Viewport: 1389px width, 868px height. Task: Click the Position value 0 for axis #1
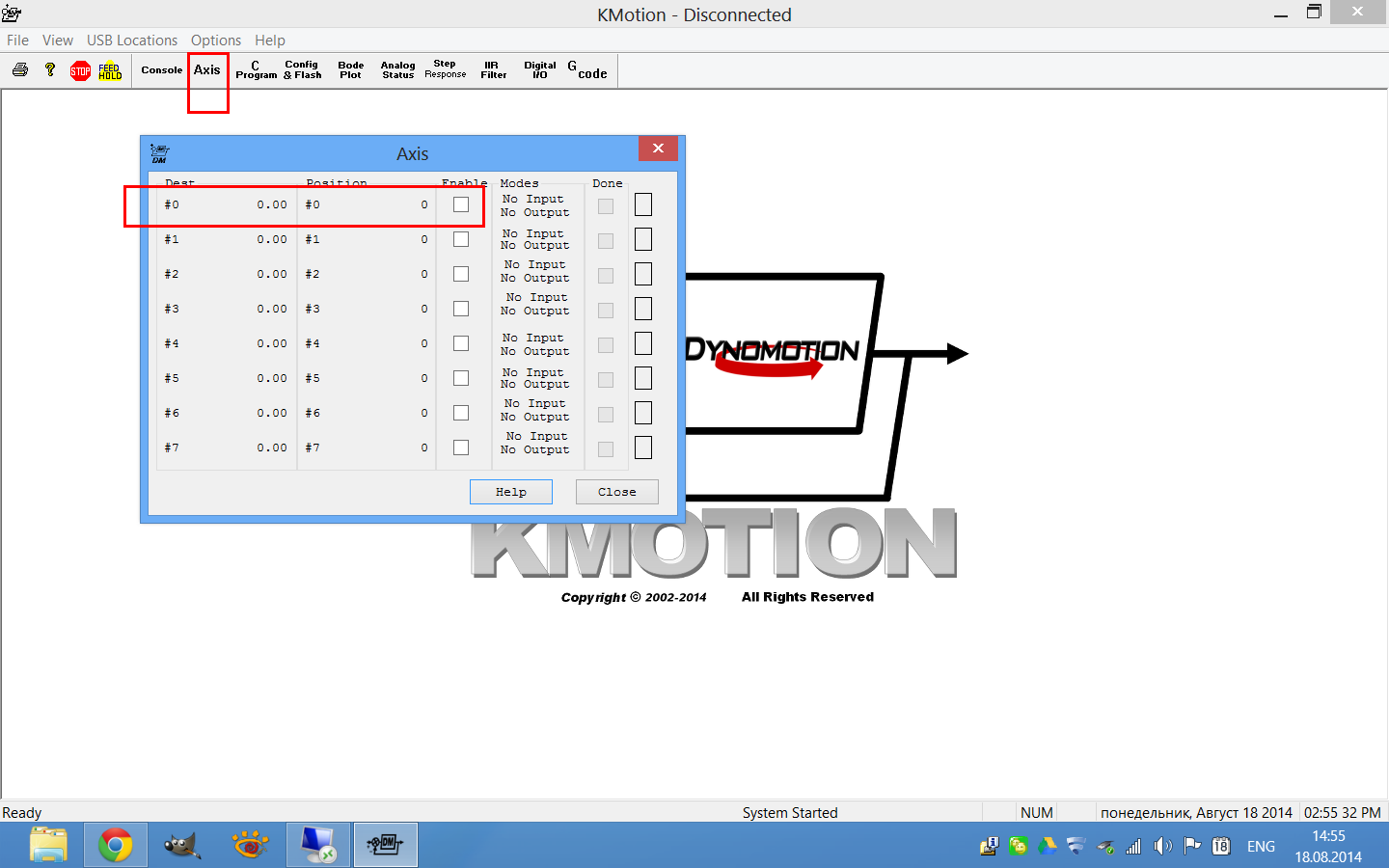(424, 239)
